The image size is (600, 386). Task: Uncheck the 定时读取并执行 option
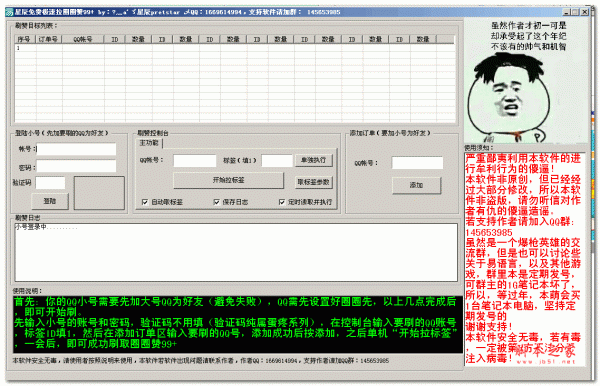coord(282,202)
